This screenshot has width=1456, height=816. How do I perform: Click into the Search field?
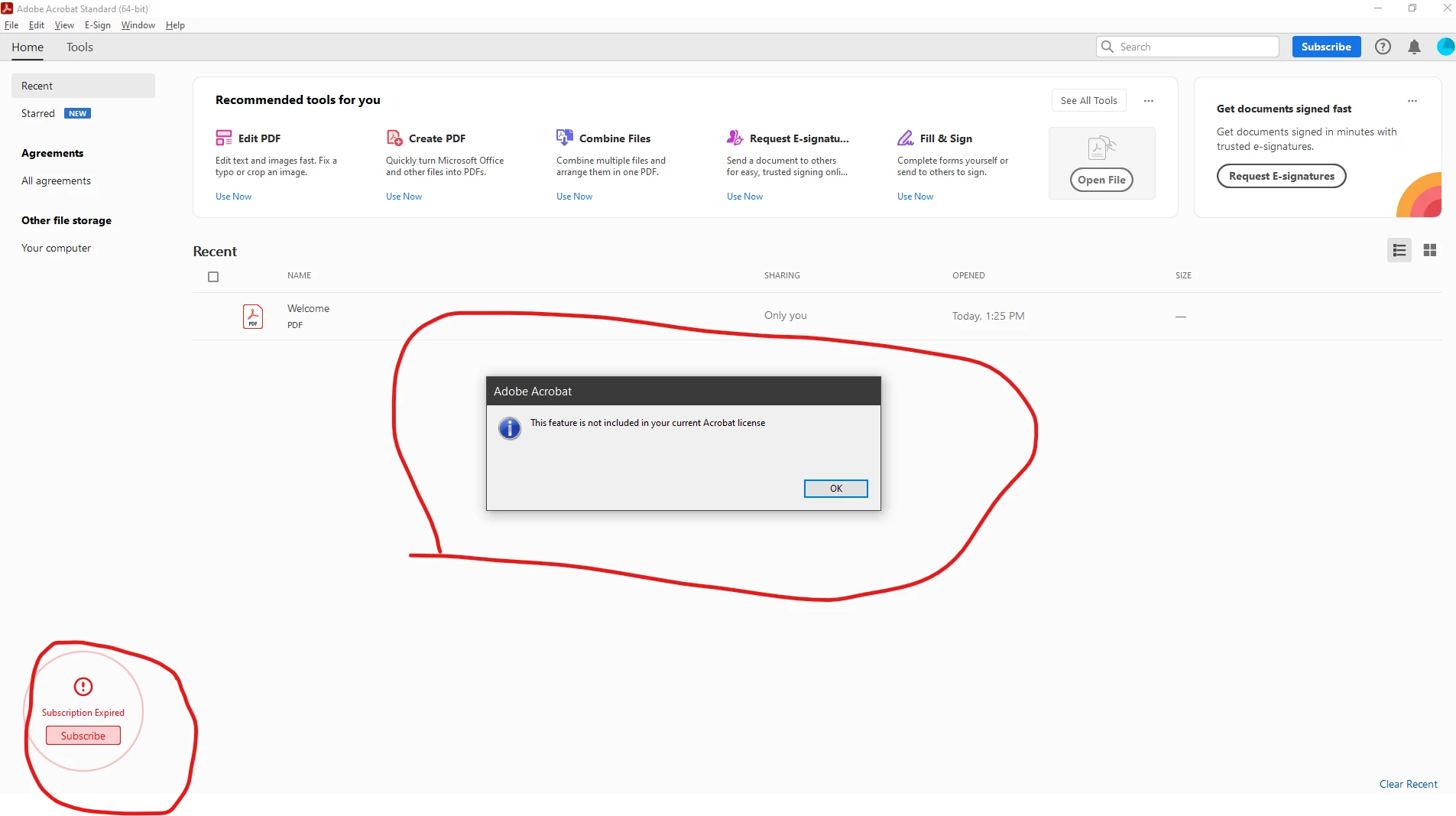tap(1187, 47)
